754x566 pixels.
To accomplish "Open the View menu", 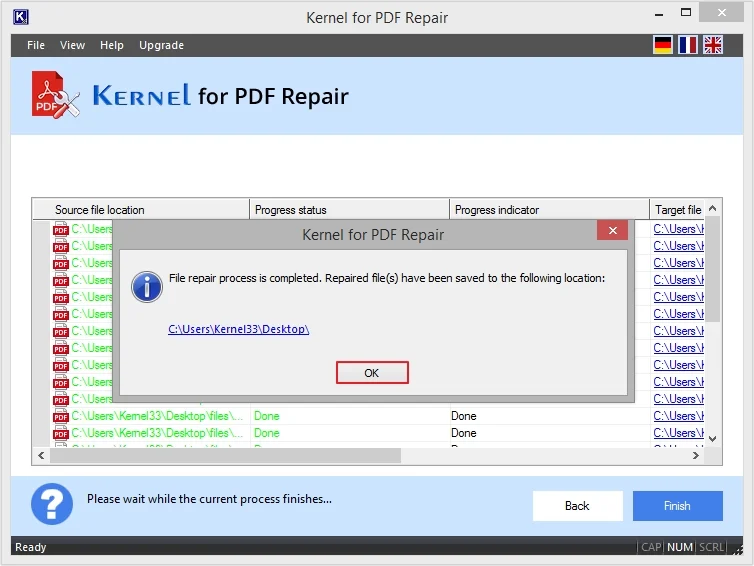I will [73, 45].
